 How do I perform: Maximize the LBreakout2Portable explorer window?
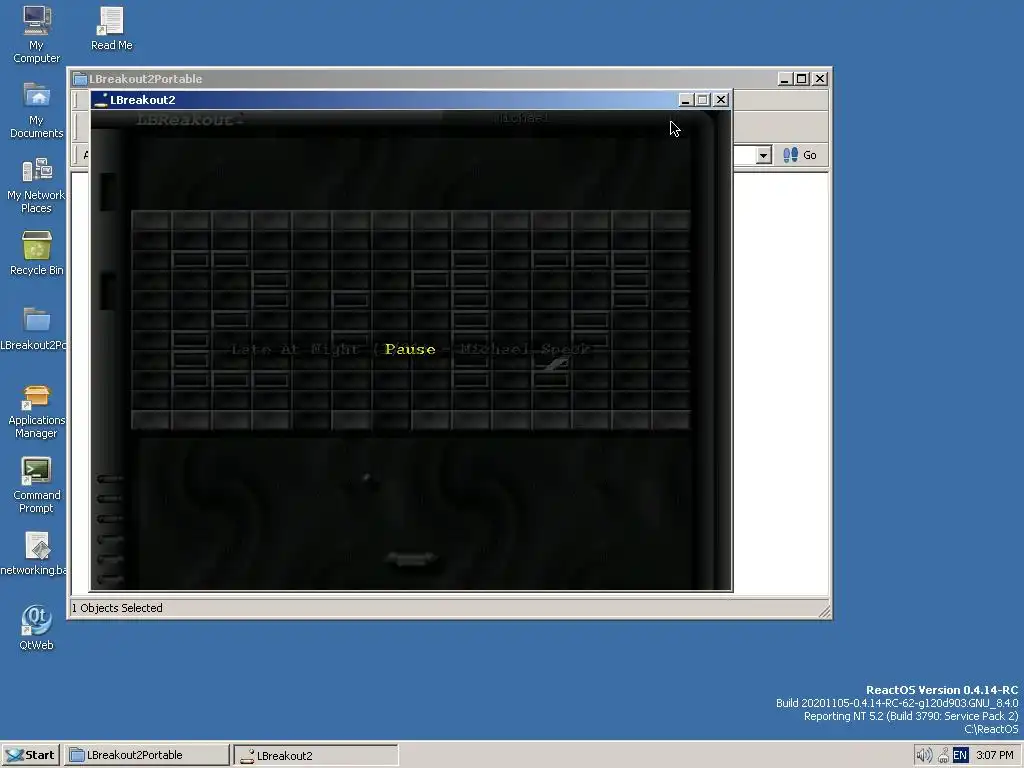click(x=802, y=79)
